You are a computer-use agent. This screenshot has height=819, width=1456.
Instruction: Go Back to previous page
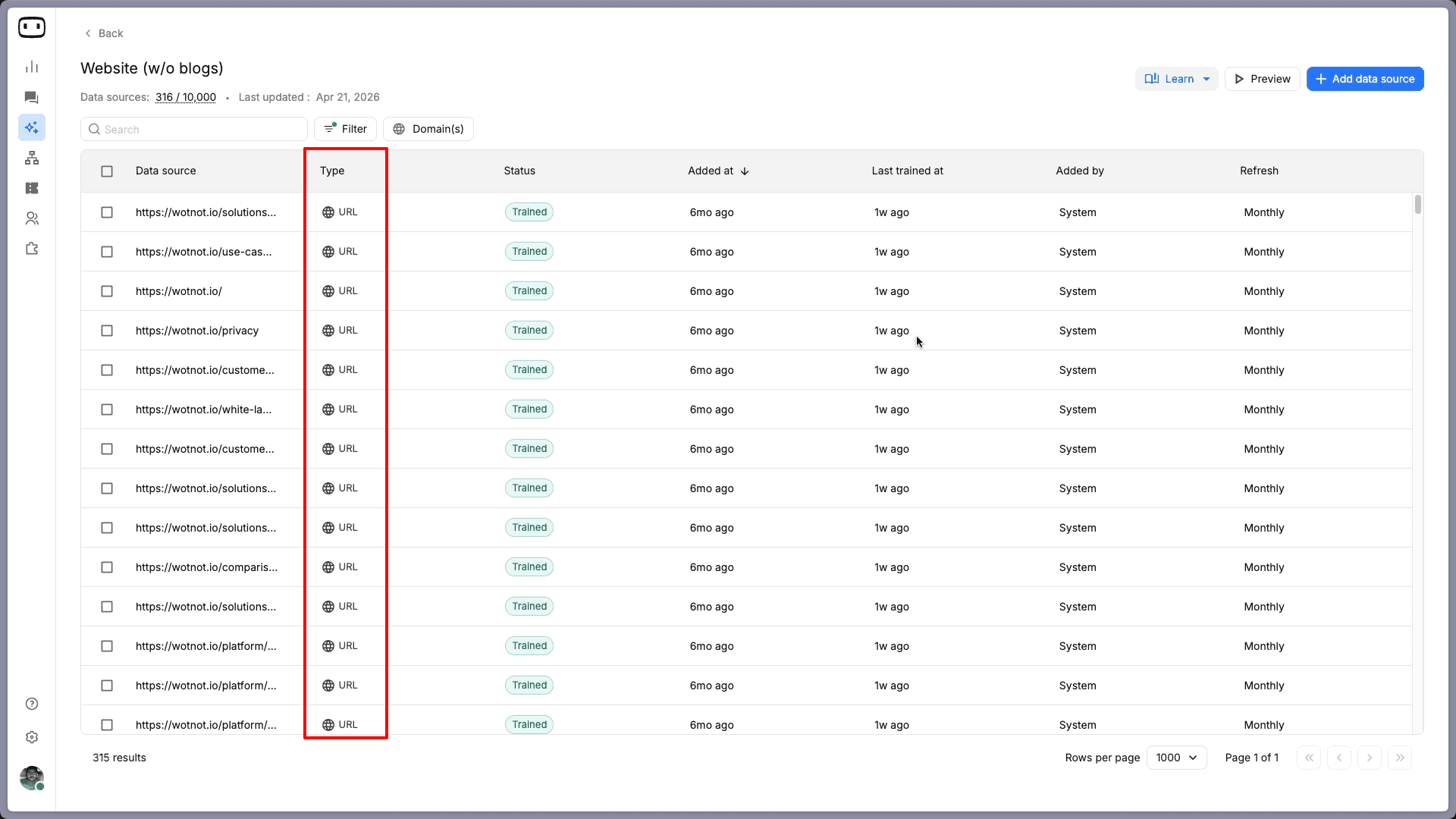coord(104,33)
